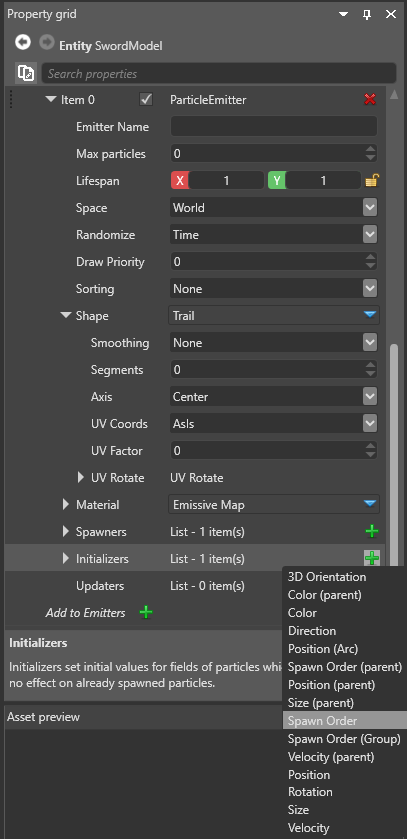407x839 pixels.
Task: Expand the Initializers list
Action: [x=66, y=558]
